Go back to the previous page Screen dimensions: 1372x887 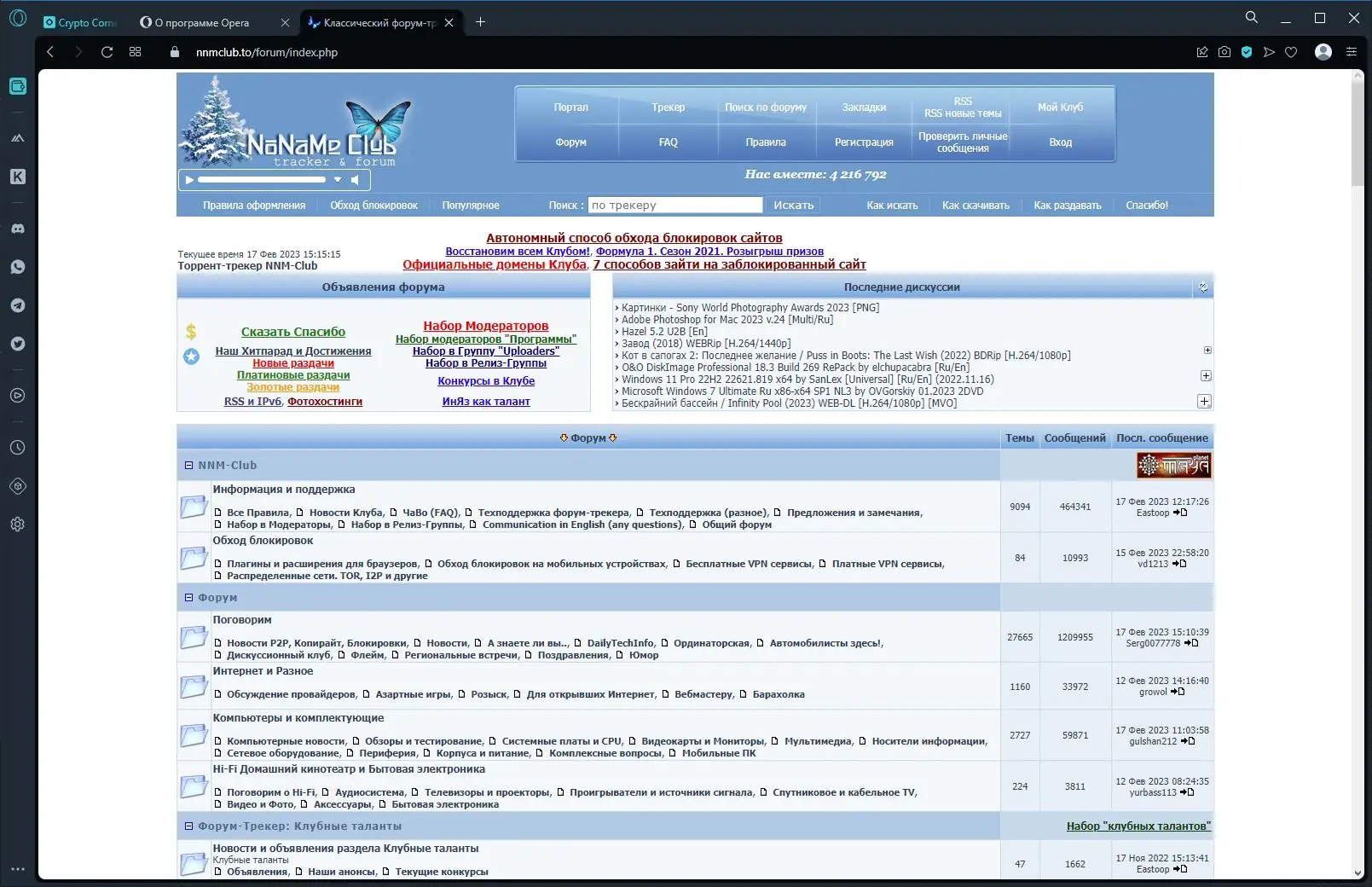[50, 52]
